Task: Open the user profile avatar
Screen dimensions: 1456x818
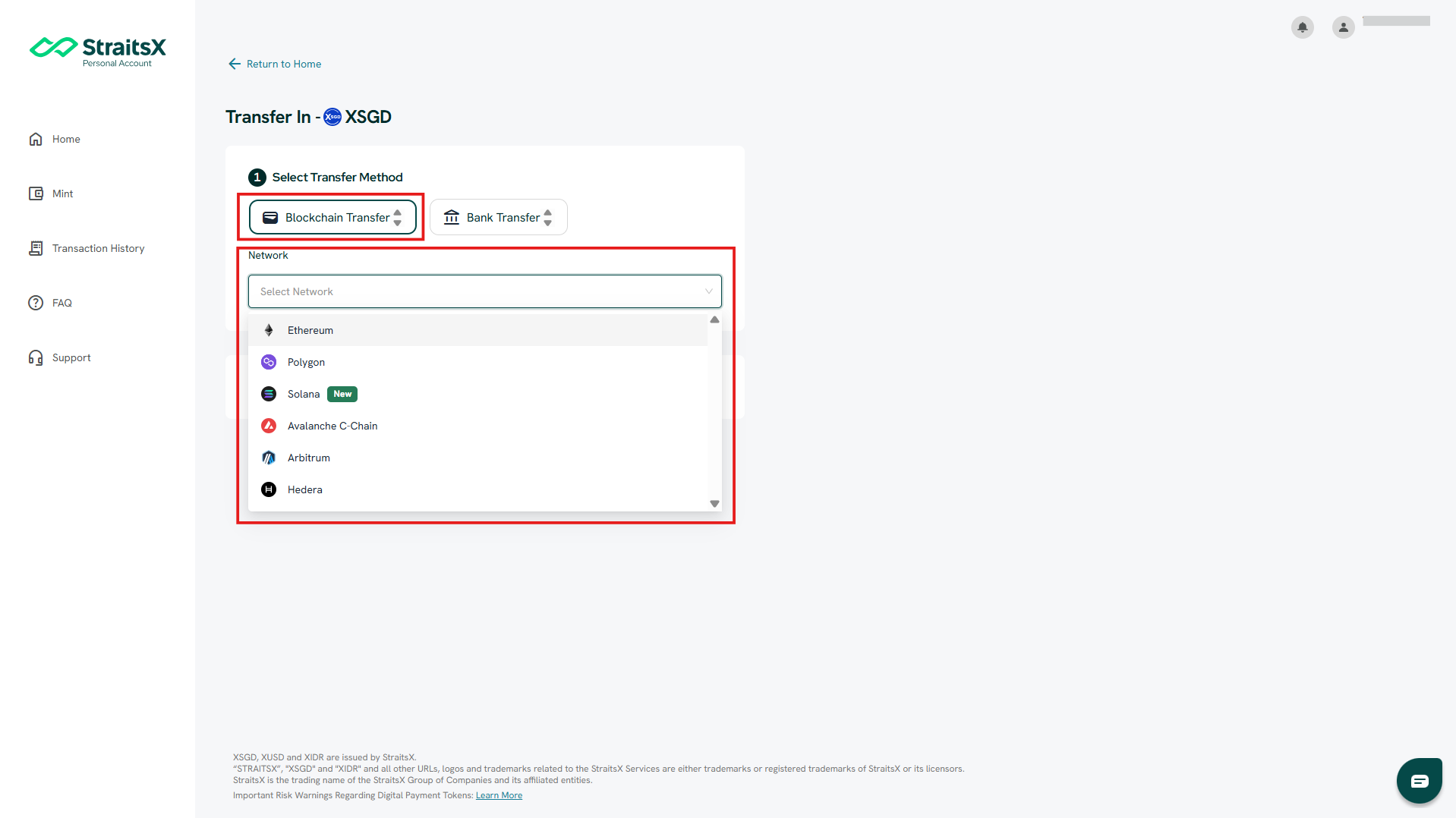Action: 1344,27
